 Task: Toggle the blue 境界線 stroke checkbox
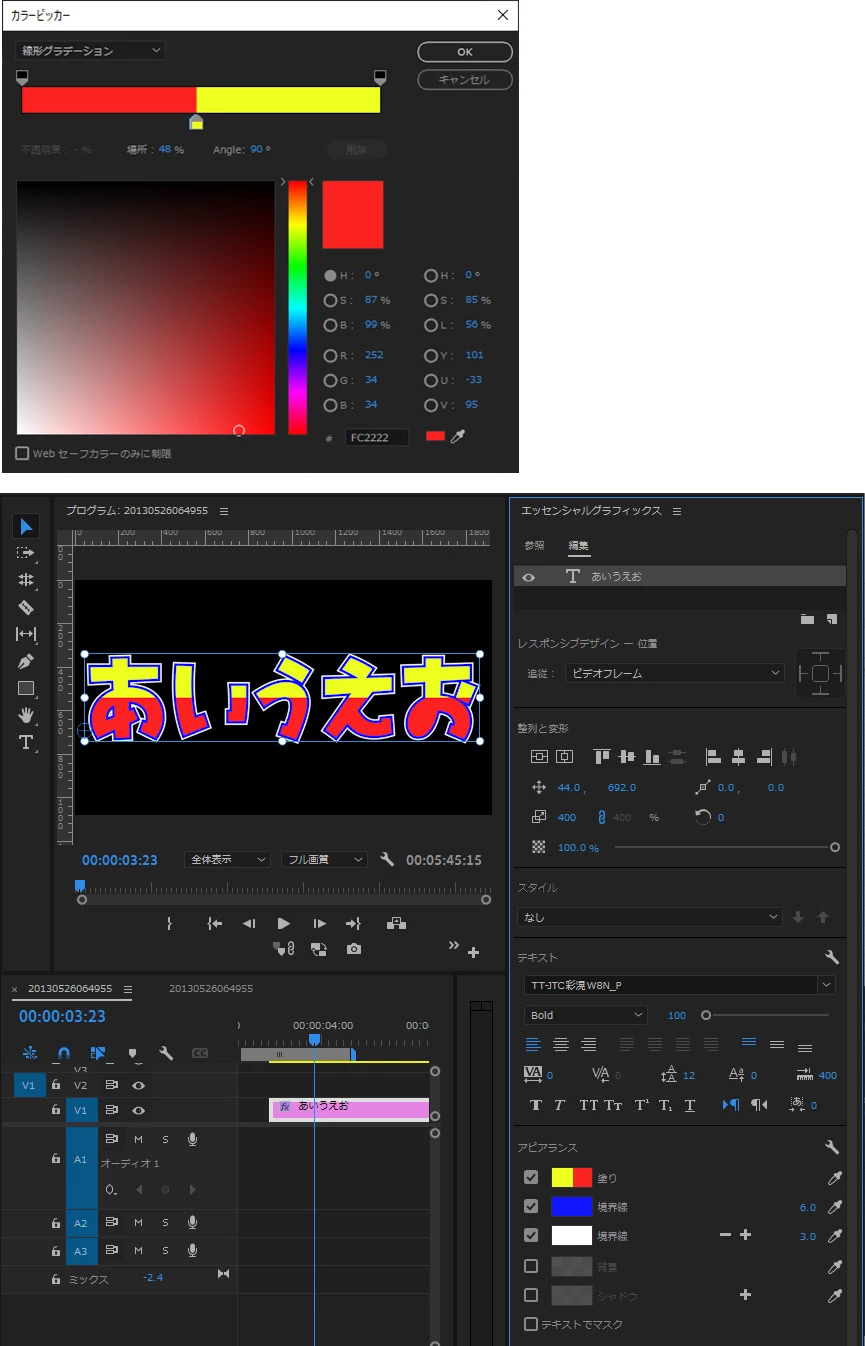tap(531, 1207)
